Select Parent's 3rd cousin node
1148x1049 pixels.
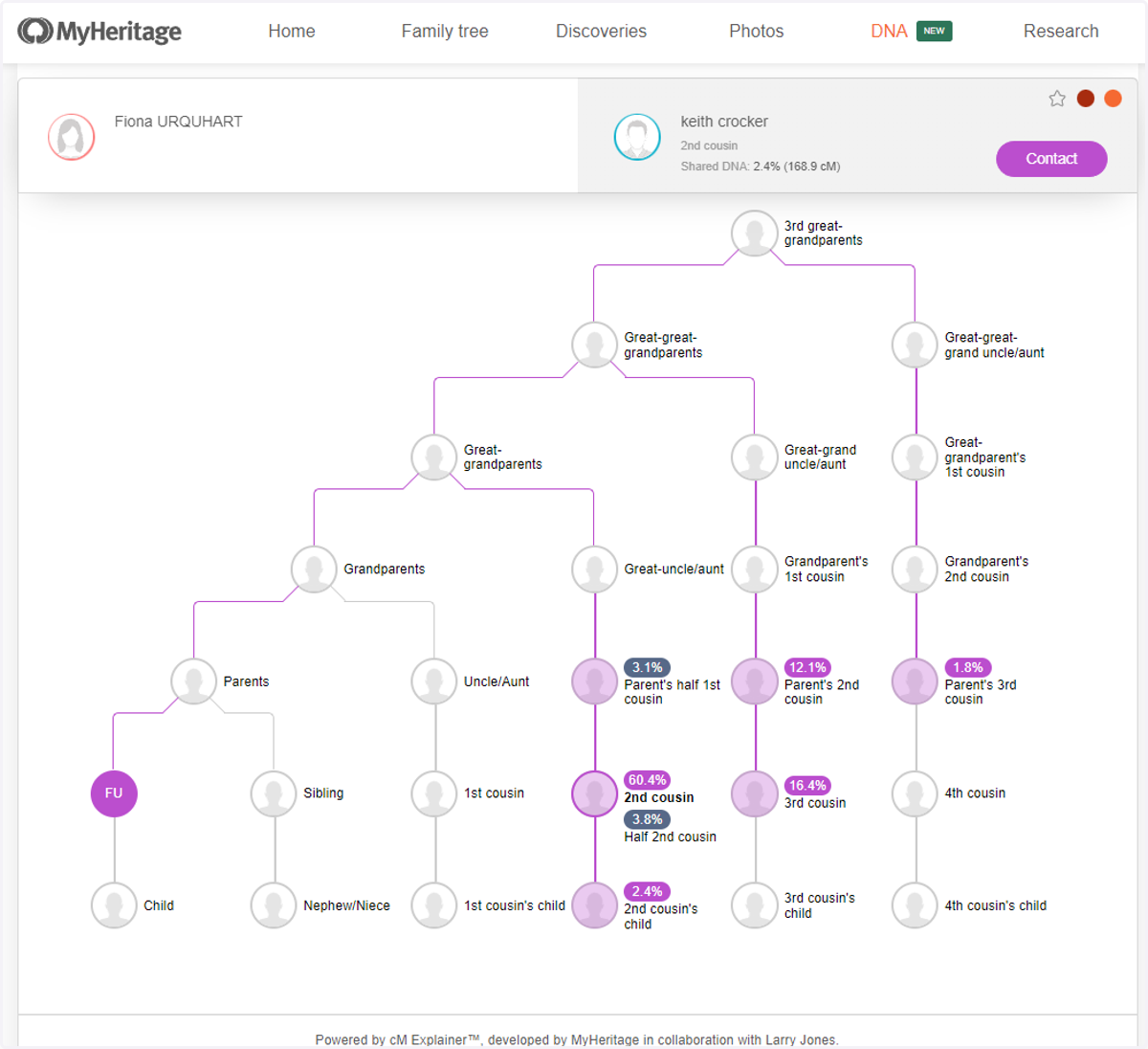[x=916, y=681]
